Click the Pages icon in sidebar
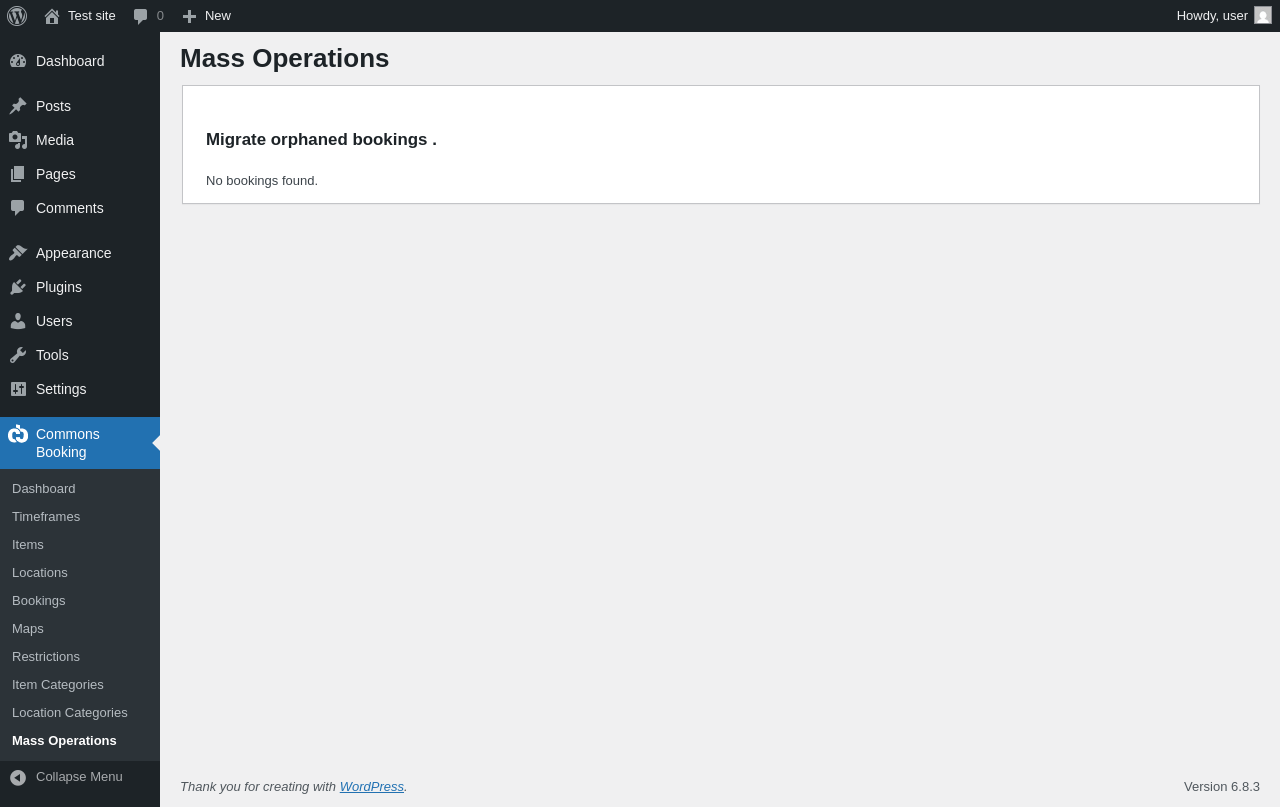Image resolution: width=1280 pixels, height=807 pixels. click(x=18, y=174)
